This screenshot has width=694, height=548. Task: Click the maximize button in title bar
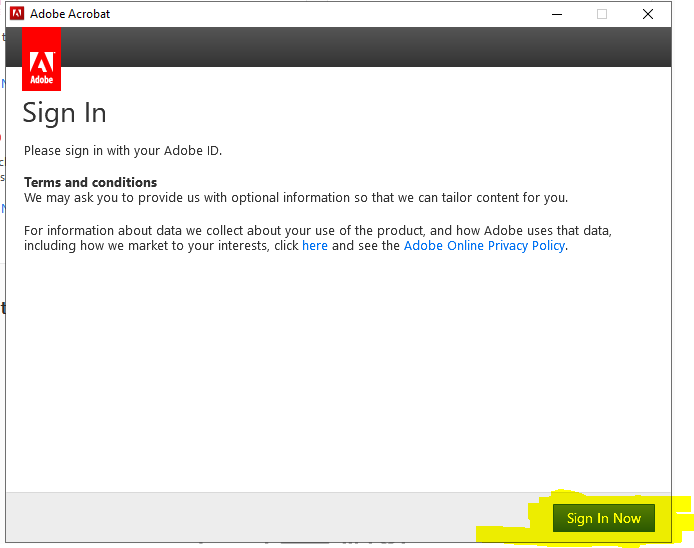coord(602,14)
